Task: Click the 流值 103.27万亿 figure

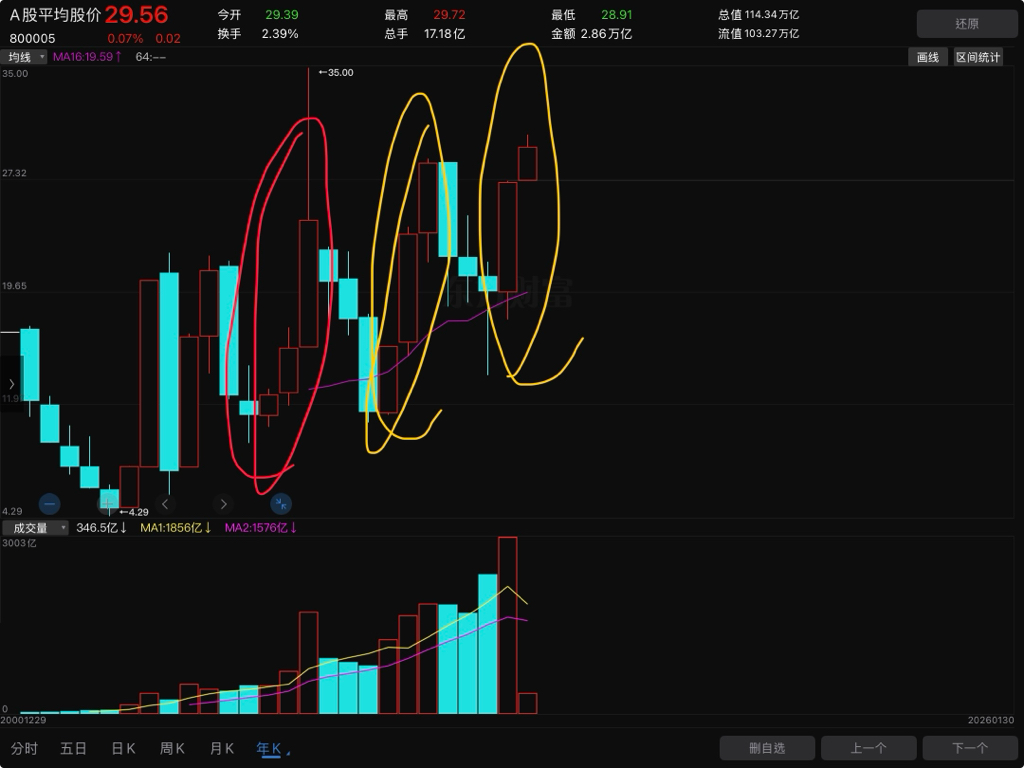Action: click(x=758, y=33)
